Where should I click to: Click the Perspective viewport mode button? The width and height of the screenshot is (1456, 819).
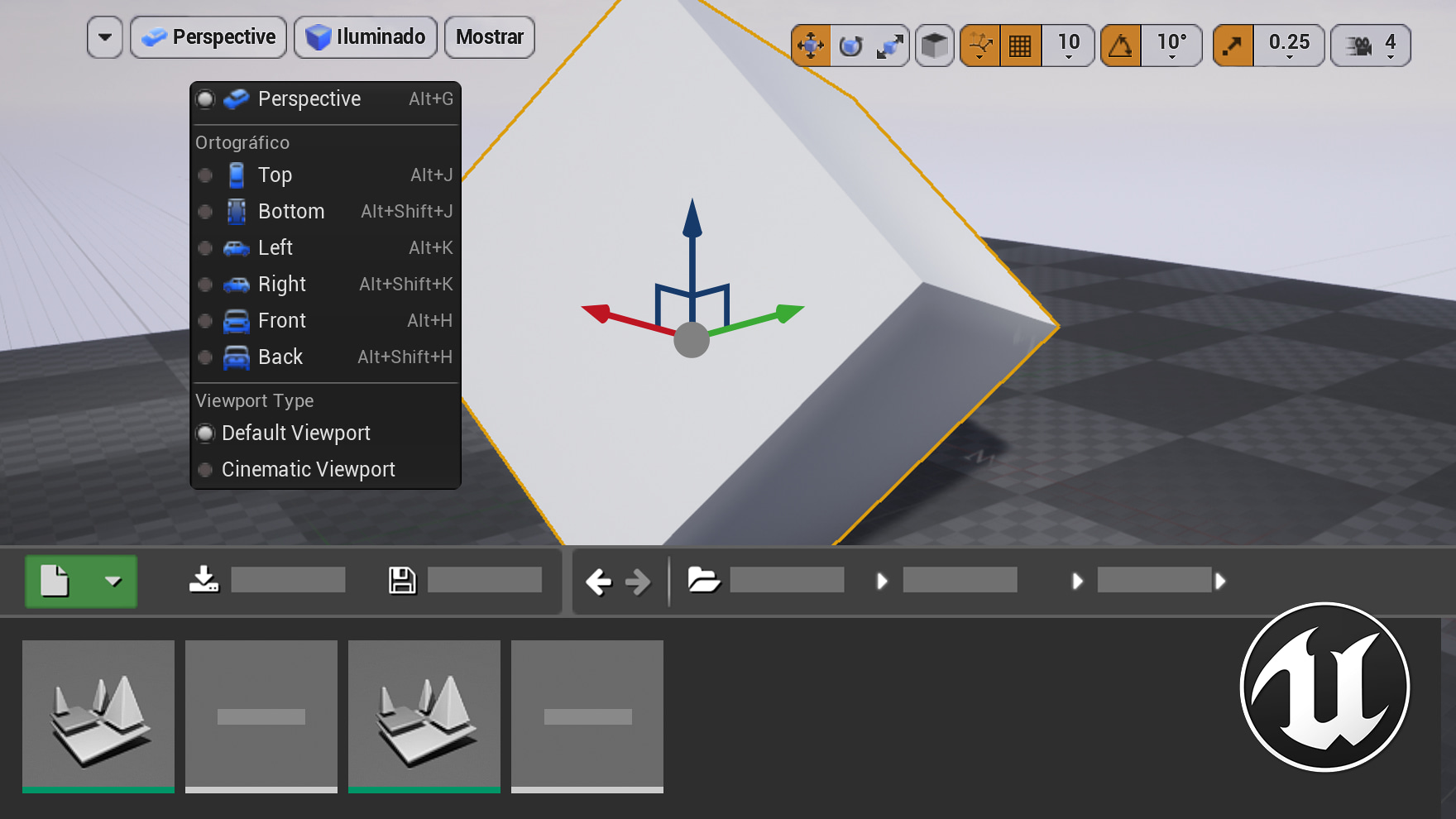[x=208, y=37]
